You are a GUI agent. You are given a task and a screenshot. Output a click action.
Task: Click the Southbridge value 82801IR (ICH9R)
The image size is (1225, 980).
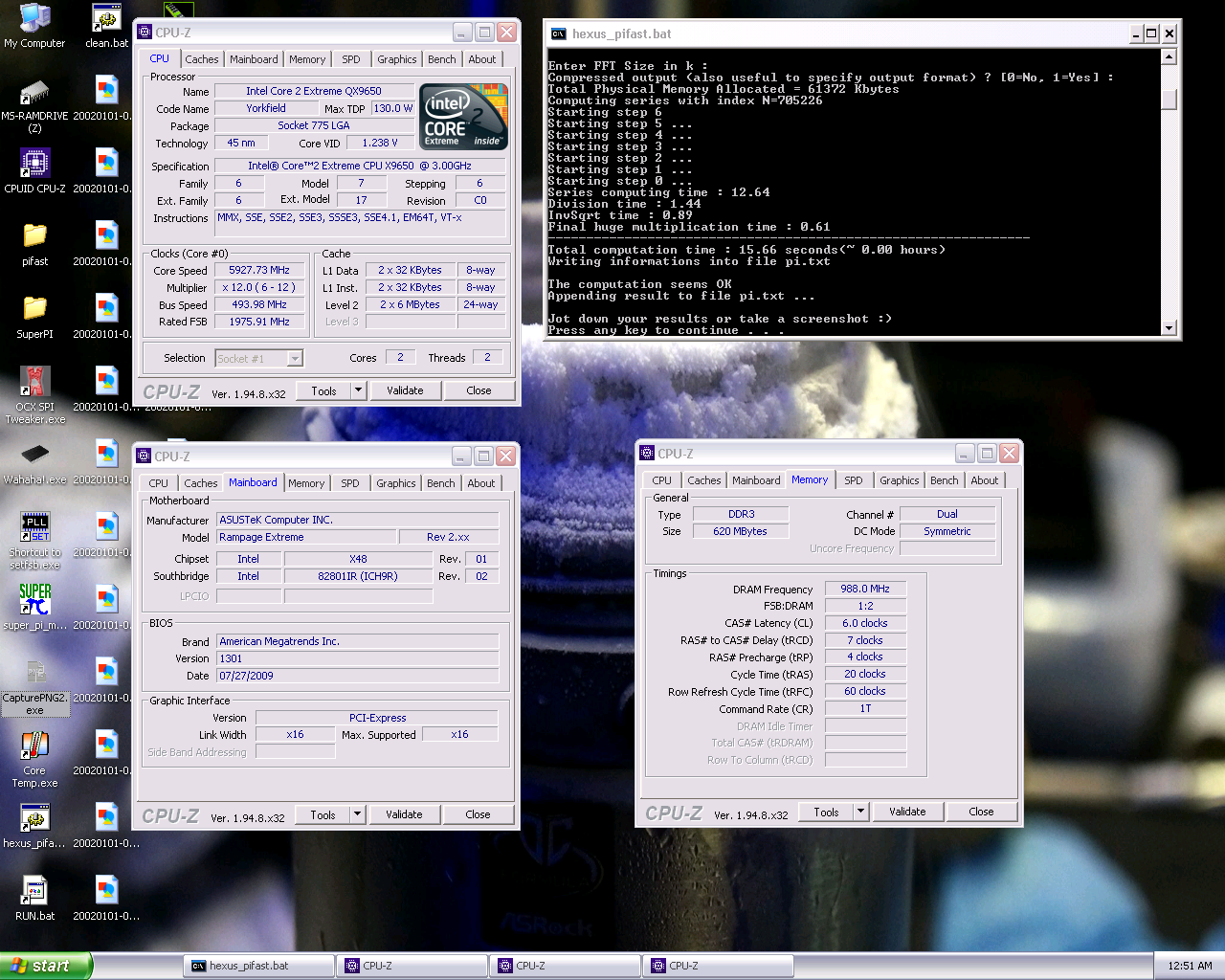pyautogui.click(x=358, y=576)
